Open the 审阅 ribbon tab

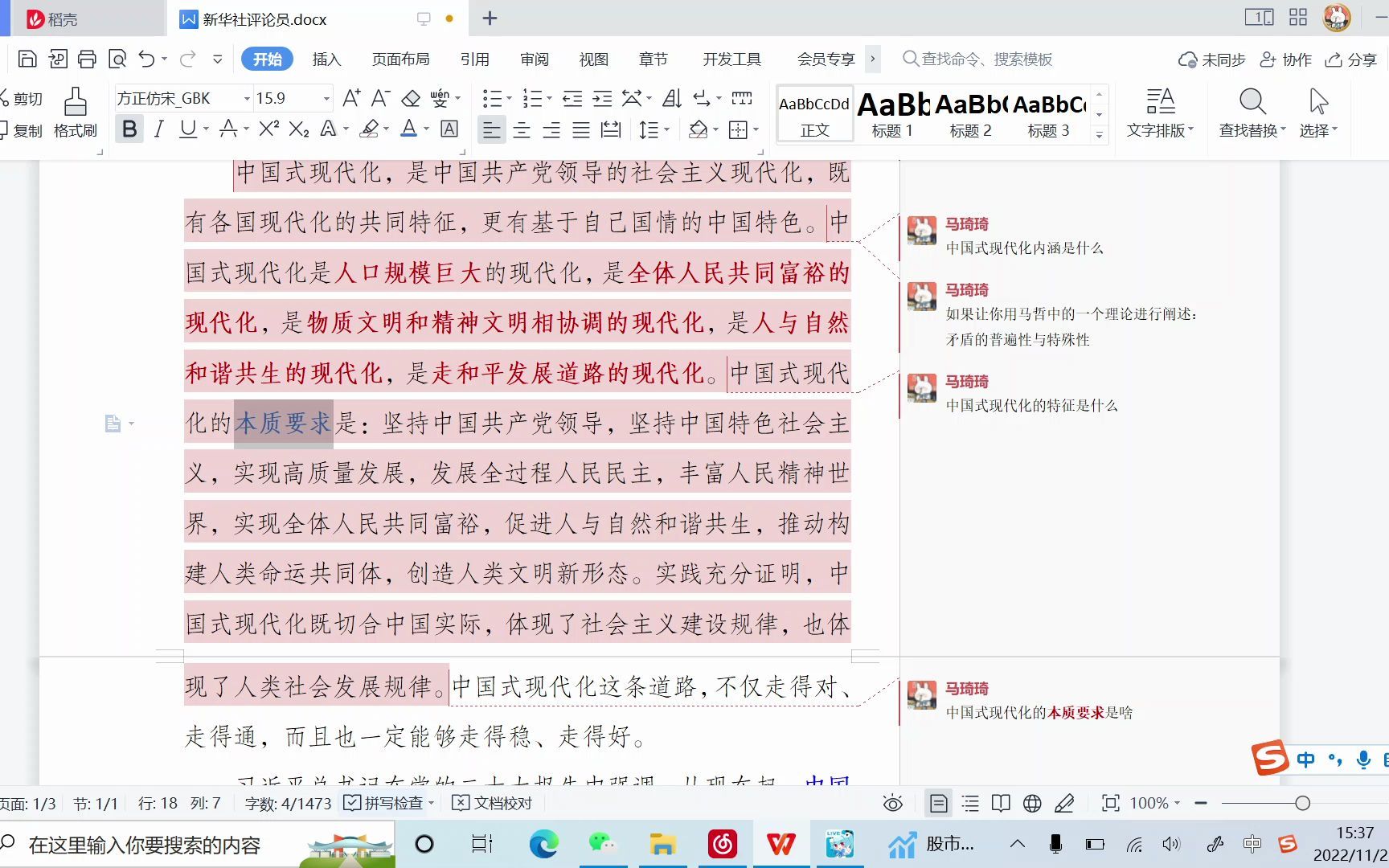[x=534, y=59]
